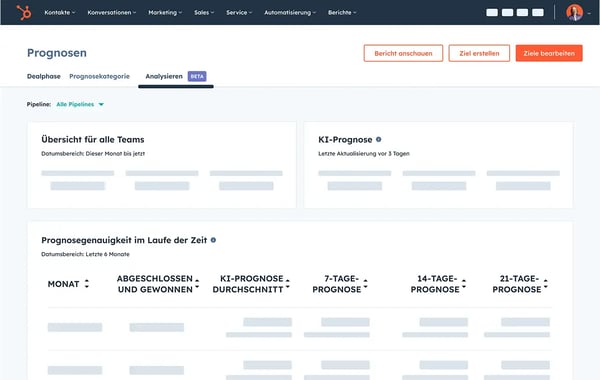Screen dimensions: 600x380
Task: Expand account dropdown arrow beside avatar
Action: tap(589, 13)
